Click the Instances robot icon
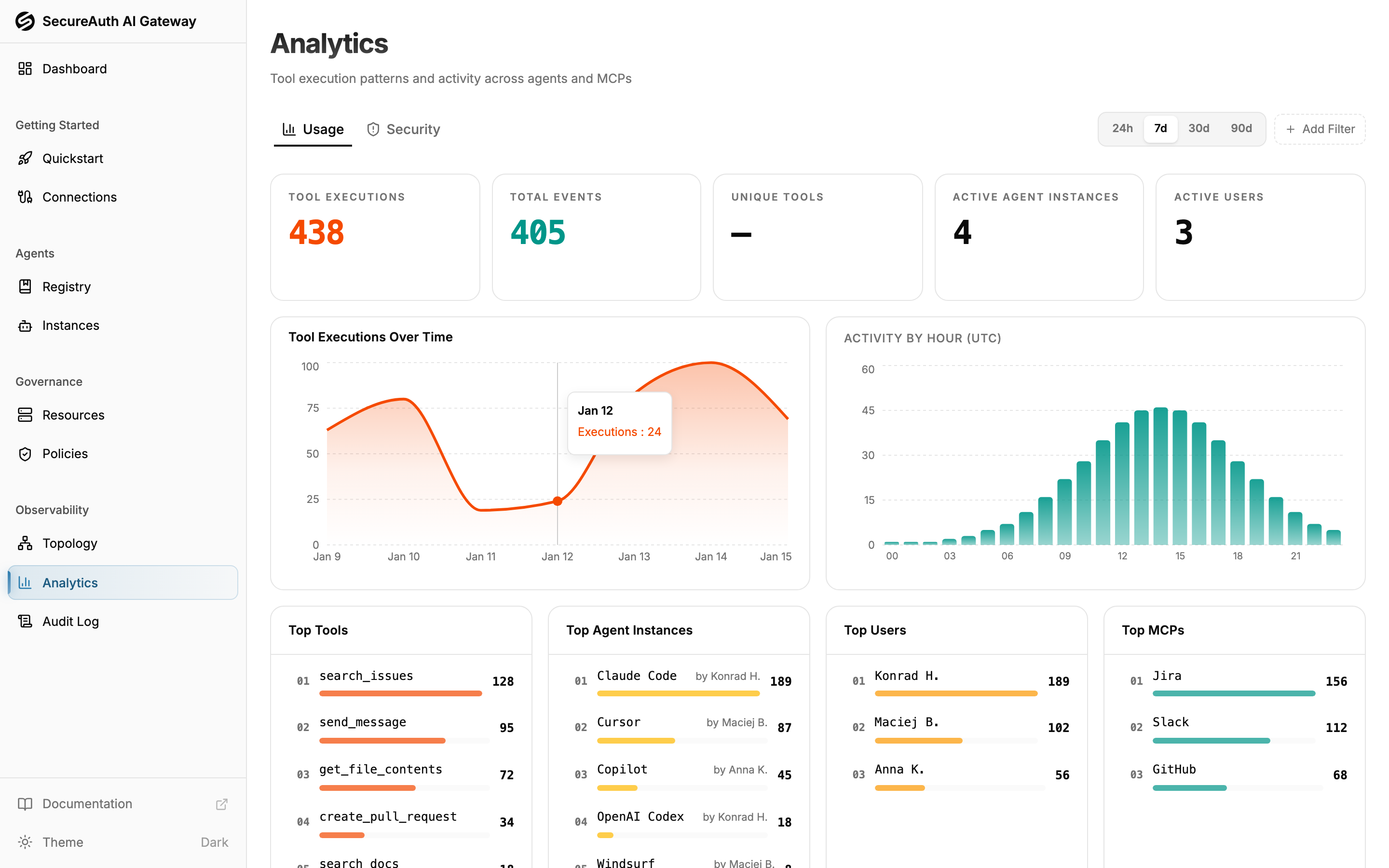The height and width of the screenshot is (868, 1389). point(25,325)
